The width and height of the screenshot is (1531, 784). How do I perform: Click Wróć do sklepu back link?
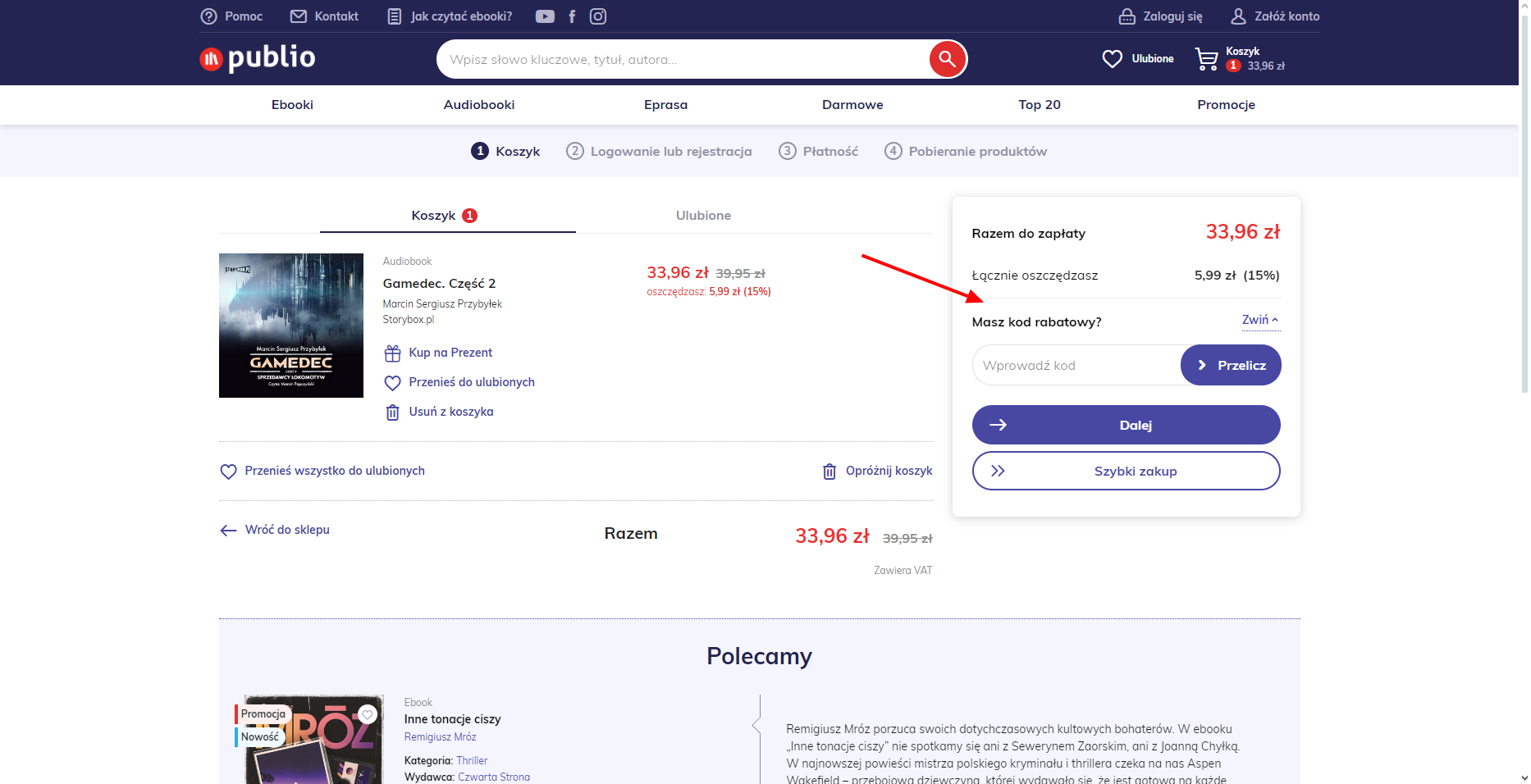pyautogui.click(x=275, y=531)
